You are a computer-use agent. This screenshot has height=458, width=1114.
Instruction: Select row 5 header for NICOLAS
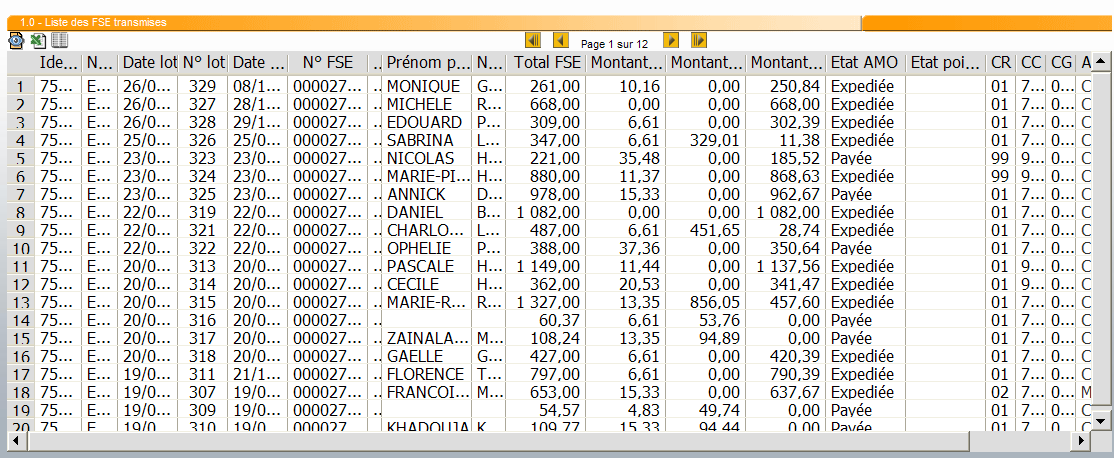pos(21,158)
